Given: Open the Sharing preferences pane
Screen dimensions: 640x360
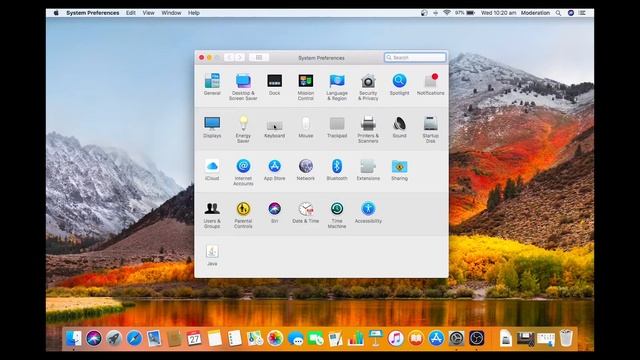Looking at the screenshot, I should click(399, 169).
